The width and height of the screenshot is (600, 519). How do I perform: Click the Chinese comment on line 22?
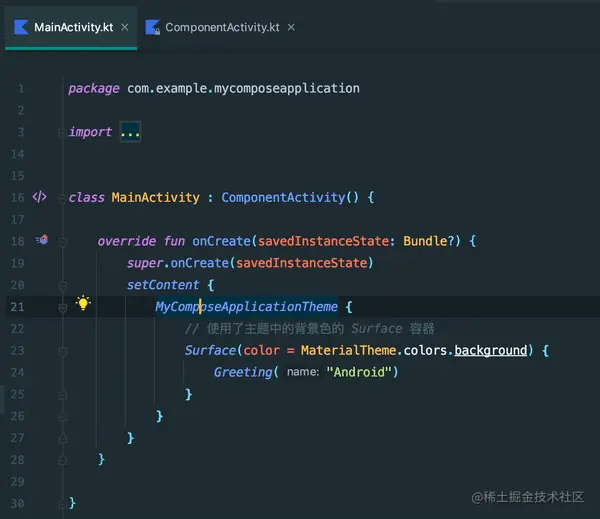pos(309,328)
